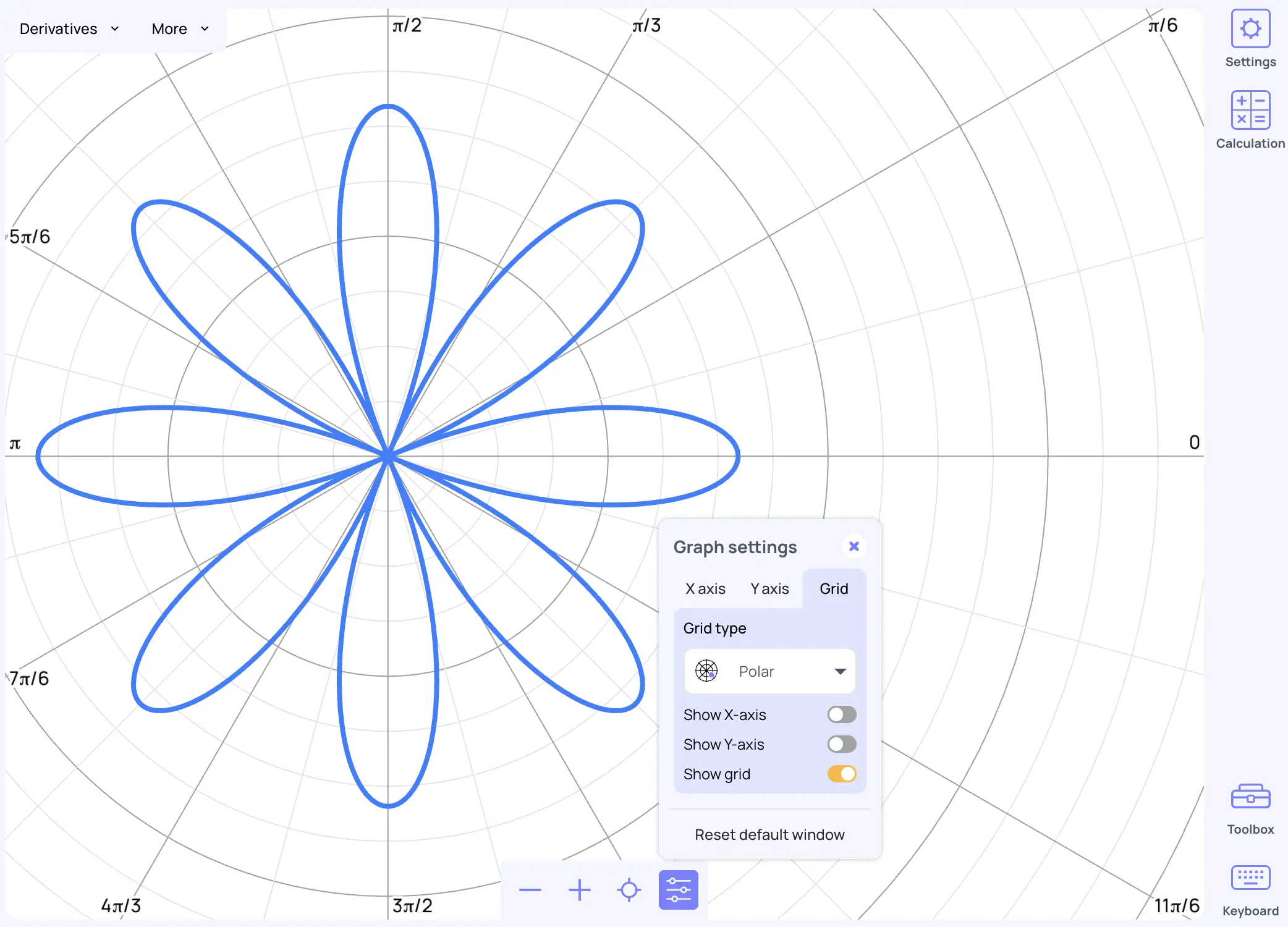Click the 0 angle label
Screen dimensions: 1288x927
click(1195, 442)
